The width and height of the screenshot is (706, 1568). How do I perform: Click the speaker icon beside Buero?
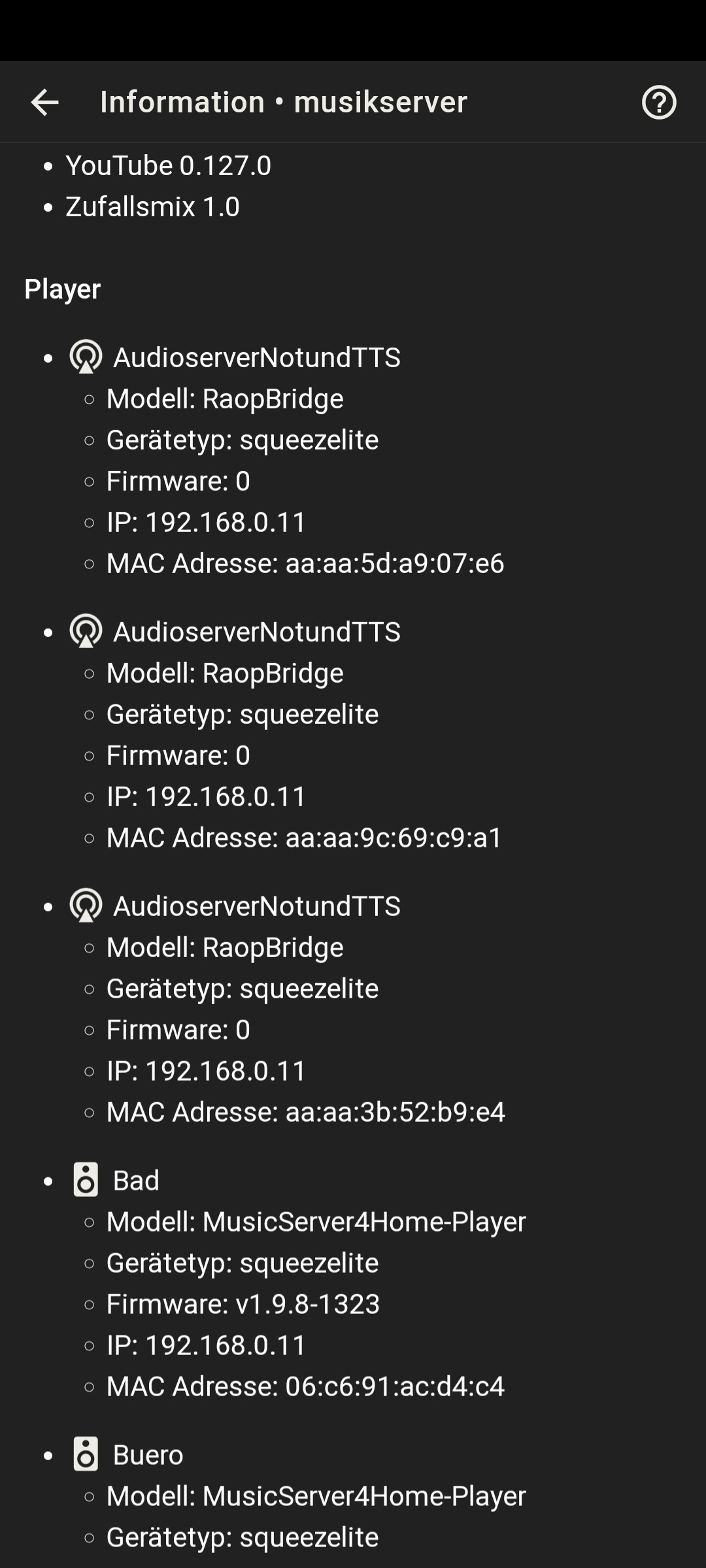click(x=86, y=1454)
